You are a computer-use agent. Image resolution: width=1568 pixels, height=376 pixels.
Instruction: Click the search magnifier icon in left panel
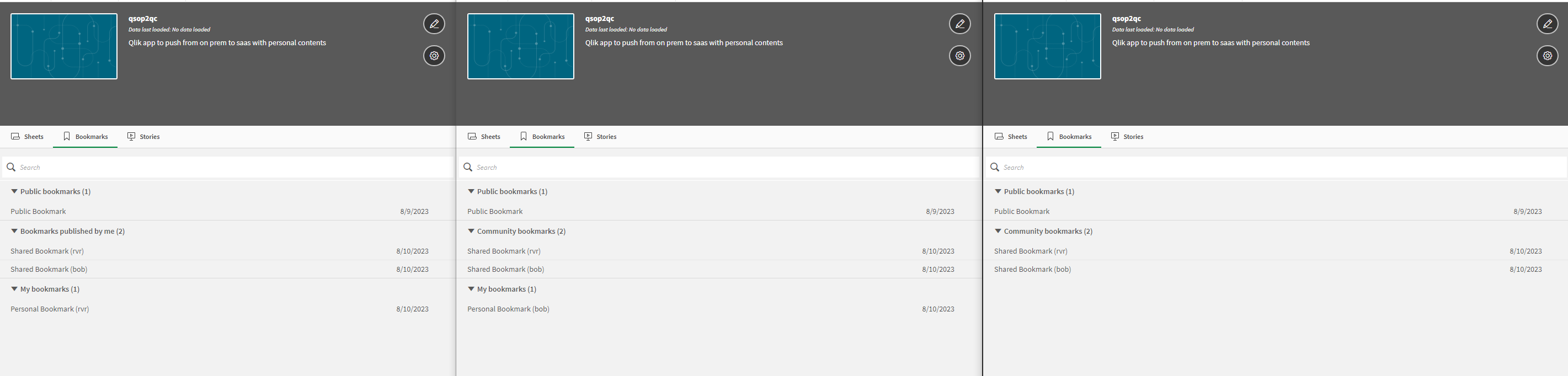[11, 166]
